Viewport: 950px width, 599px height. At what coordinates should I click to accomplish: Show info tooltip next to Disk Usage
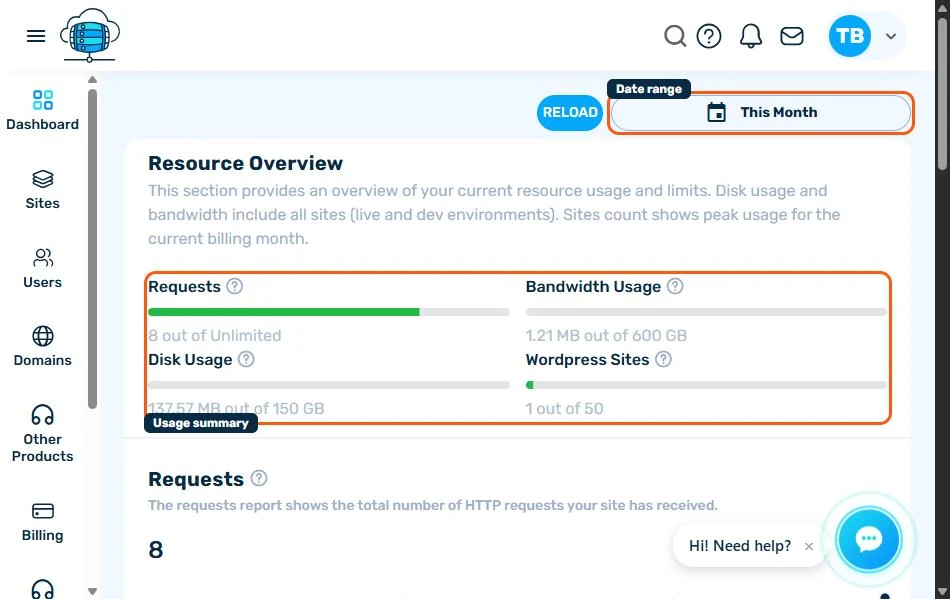point(246,359)
